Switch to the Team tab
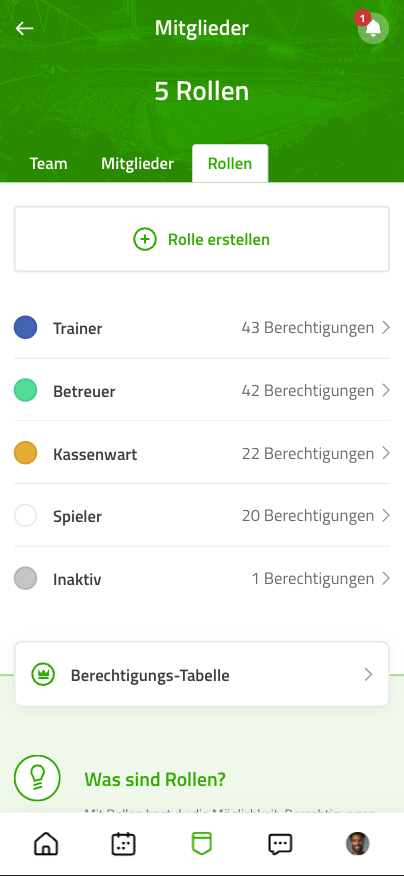This screenshot has height=876, width=404. [x=49, y=164]
